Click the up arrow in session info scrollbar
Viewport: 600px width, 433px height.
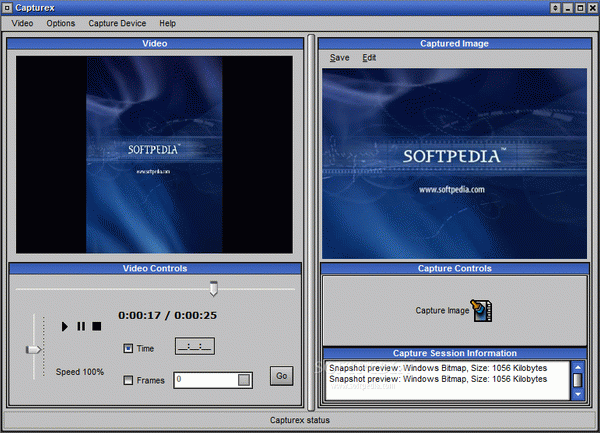tap(578, 367)
